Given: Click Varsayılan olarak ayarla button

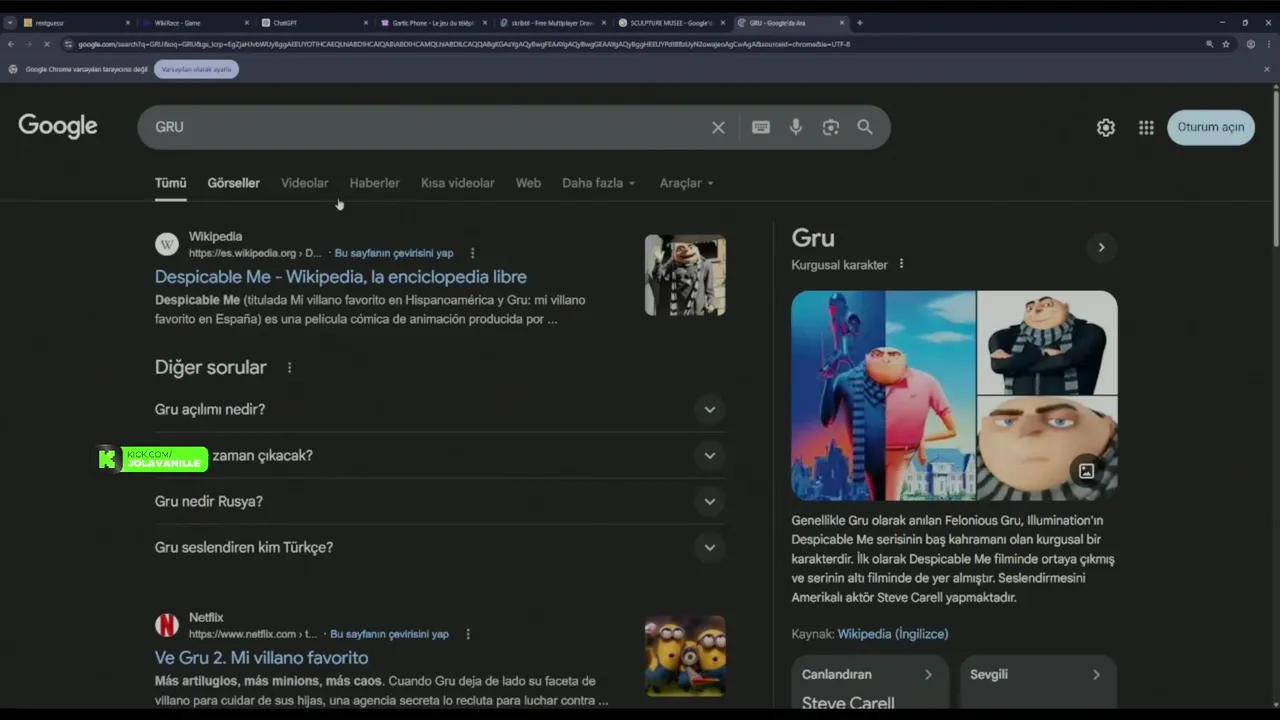Looking at the screenshot, I should tap(196, 69).
